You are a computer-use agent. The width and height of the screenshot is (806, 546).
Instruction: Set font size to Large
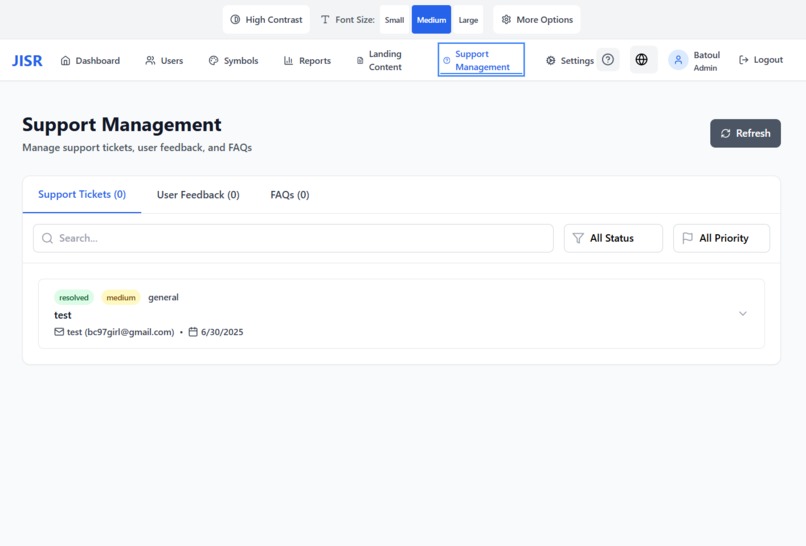(x=468, y=20)
